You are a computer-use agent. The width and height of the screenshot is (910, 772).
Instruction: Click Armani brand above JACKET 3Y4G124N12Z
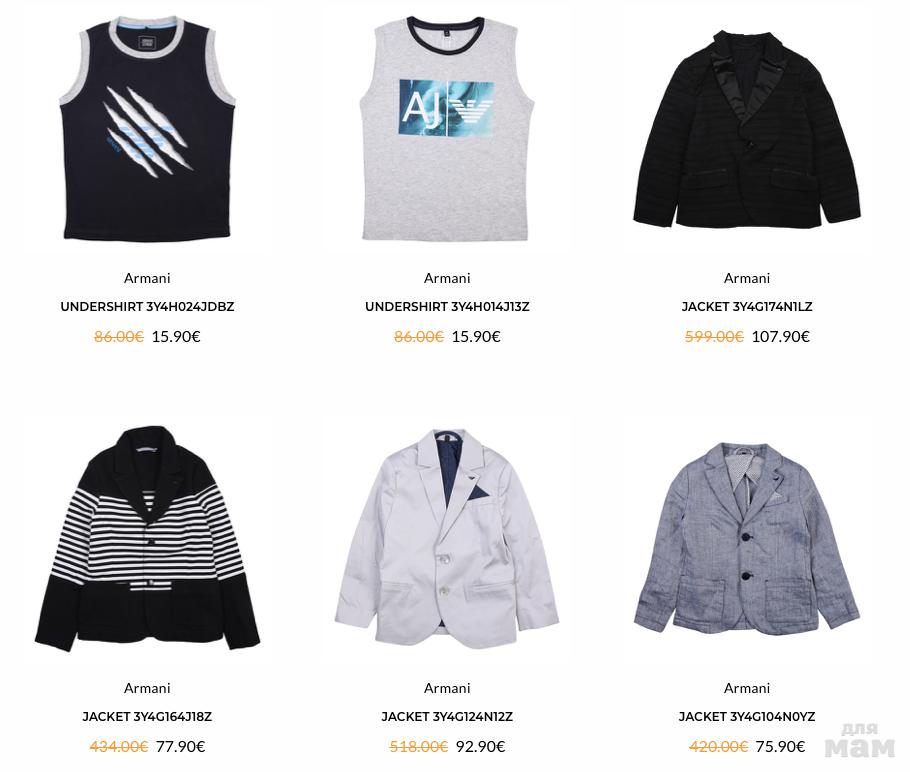447,688
